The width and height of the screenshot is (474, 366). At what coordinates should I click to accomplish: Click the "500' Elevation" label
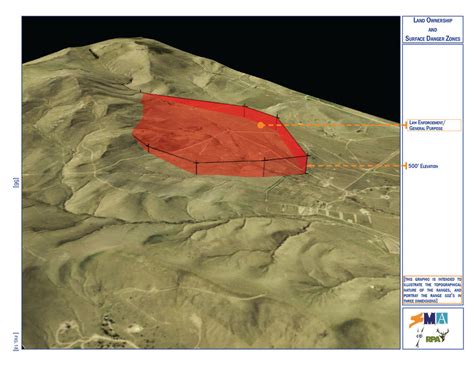tap(423, 166)
